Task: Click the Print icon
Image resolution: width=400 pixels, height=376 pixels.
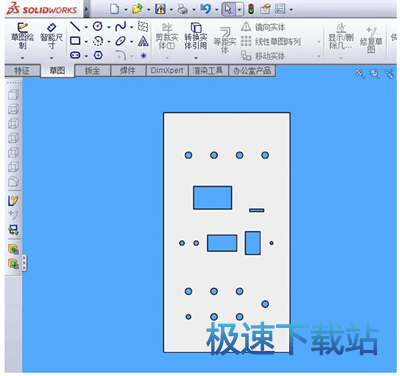Action: pyautogui.click(x=182, y=9)
